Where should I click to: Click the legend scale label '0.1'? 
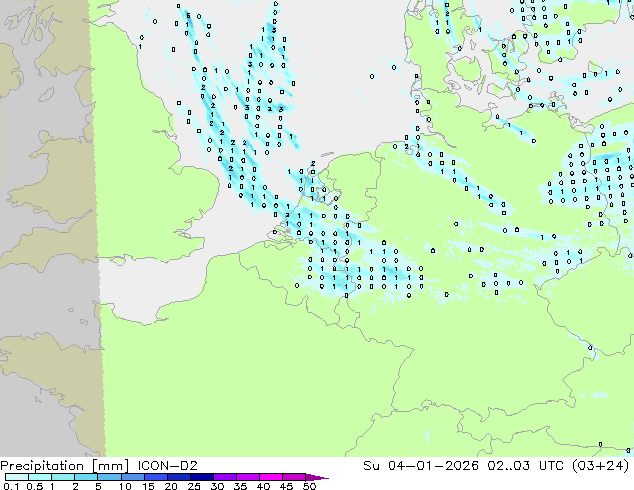(11, 486)
